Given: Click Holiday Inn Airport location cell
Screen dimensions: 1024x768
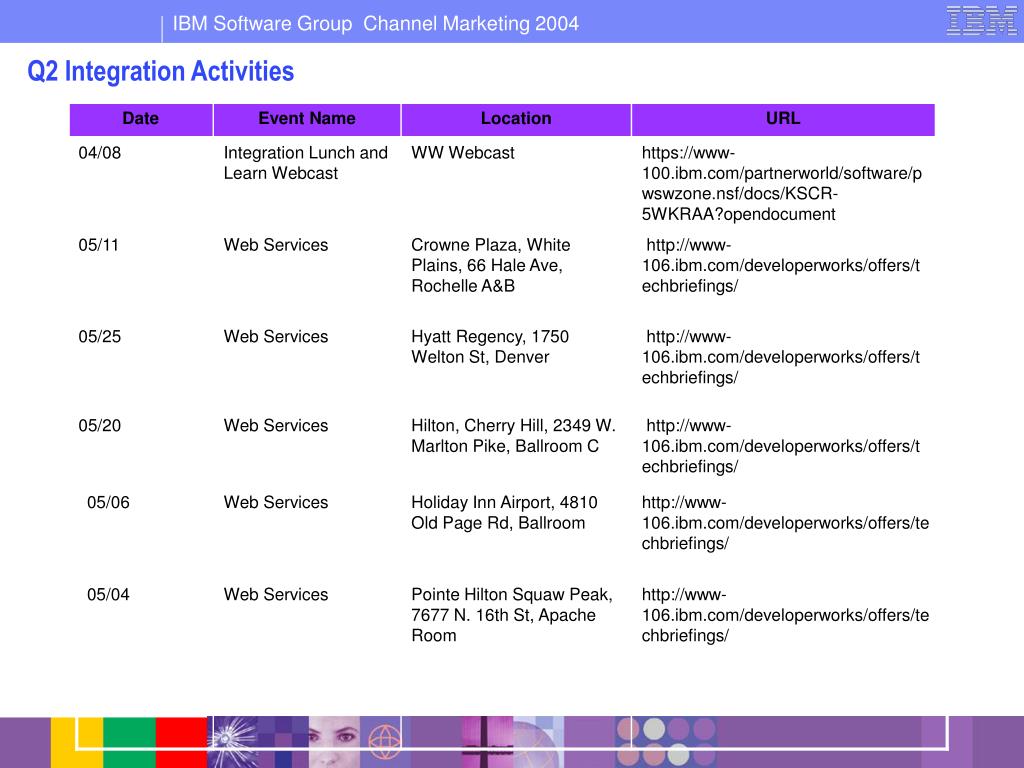Looking at the screenshot, I should click(x=504, y=513).
